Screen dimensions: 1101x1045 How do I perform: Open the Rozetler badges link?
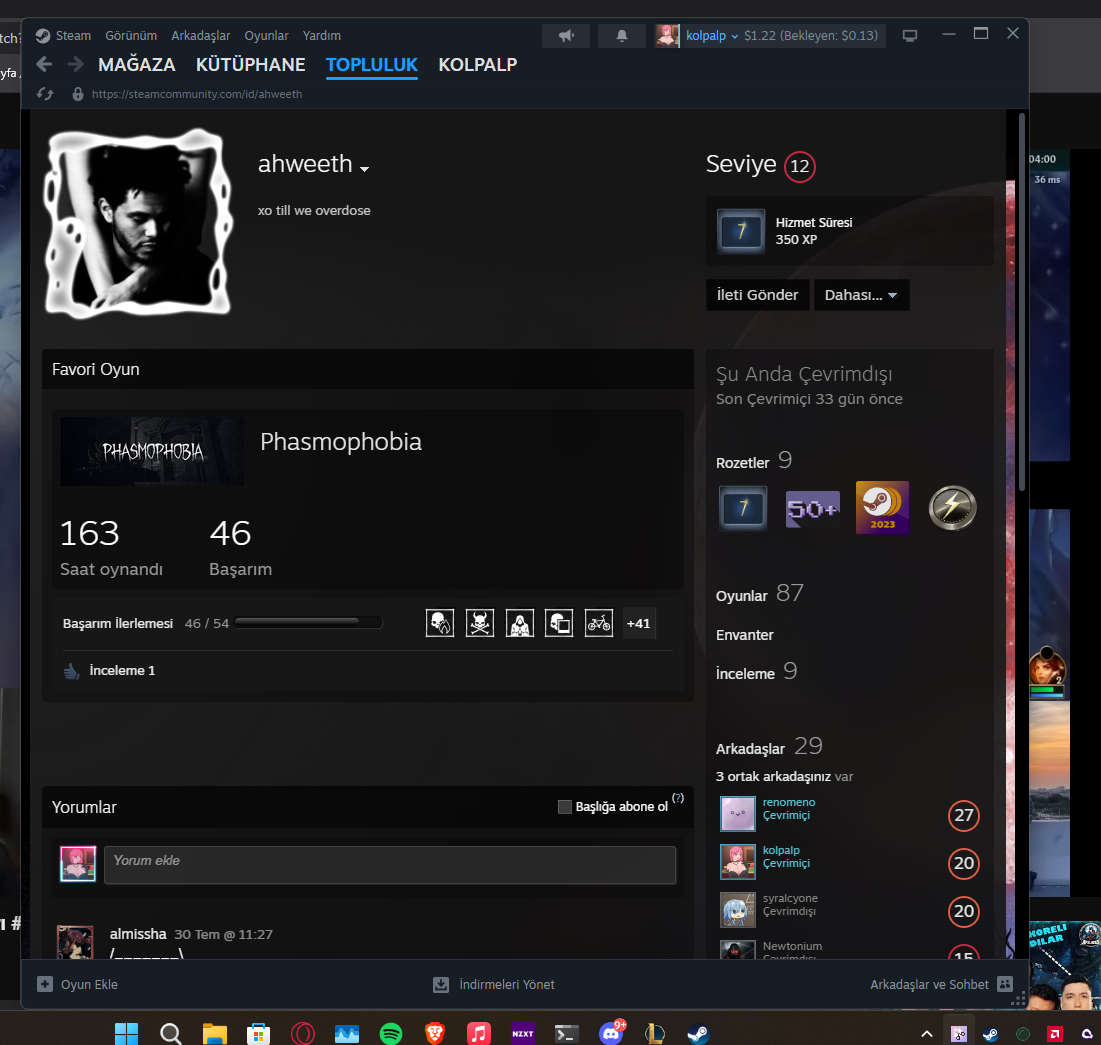[x=743, y=463]
